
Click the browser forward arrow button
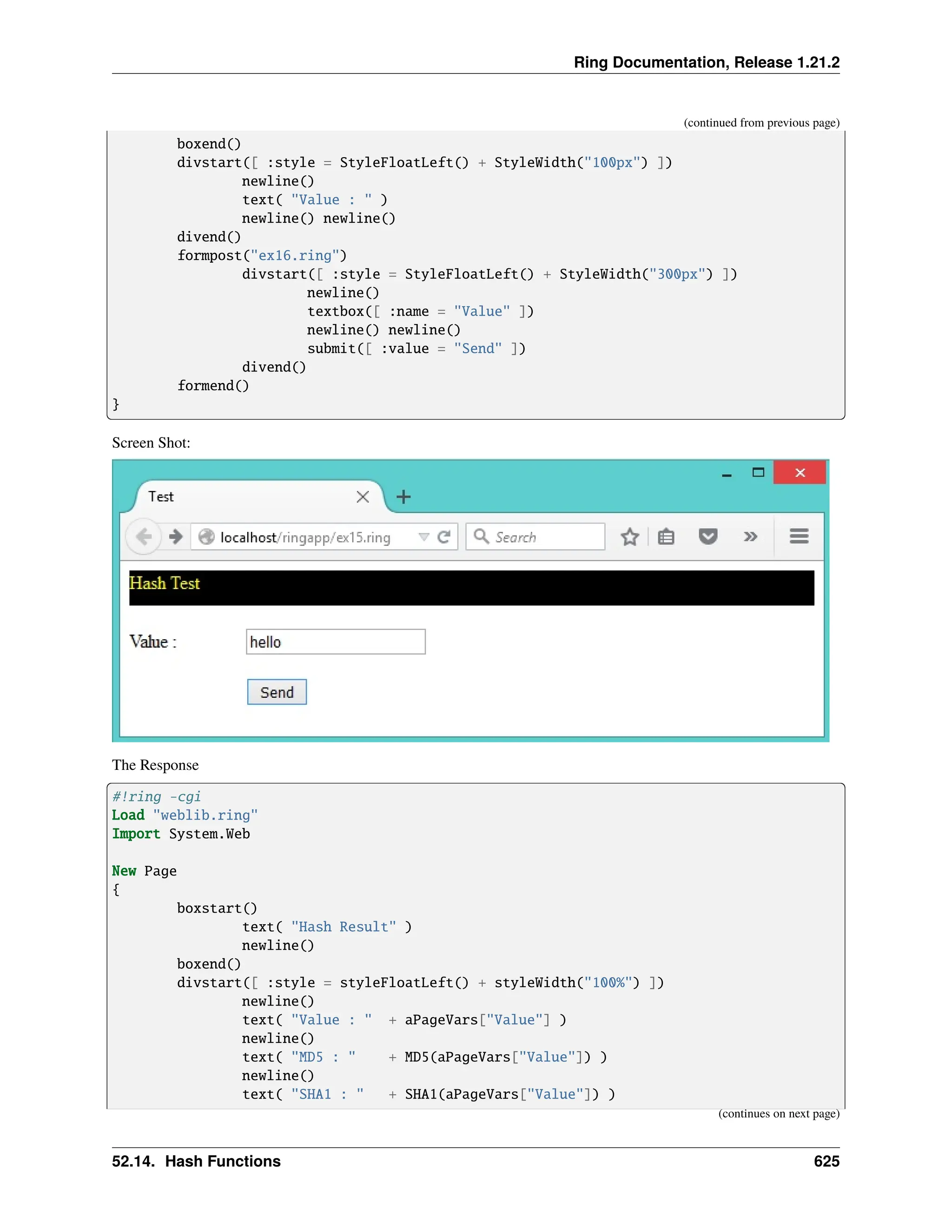[x=176, y=537]
